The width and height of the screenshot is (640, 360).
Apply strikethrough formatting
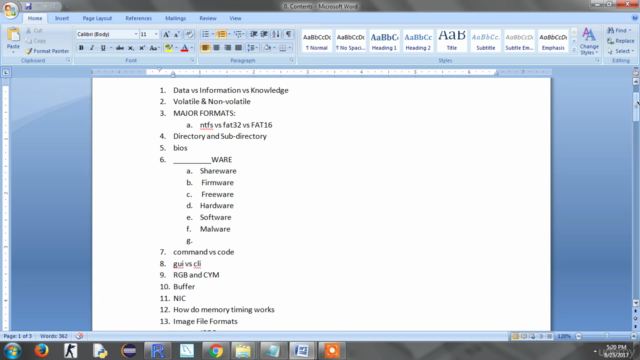pyautogui.click(x=120, y=48)
